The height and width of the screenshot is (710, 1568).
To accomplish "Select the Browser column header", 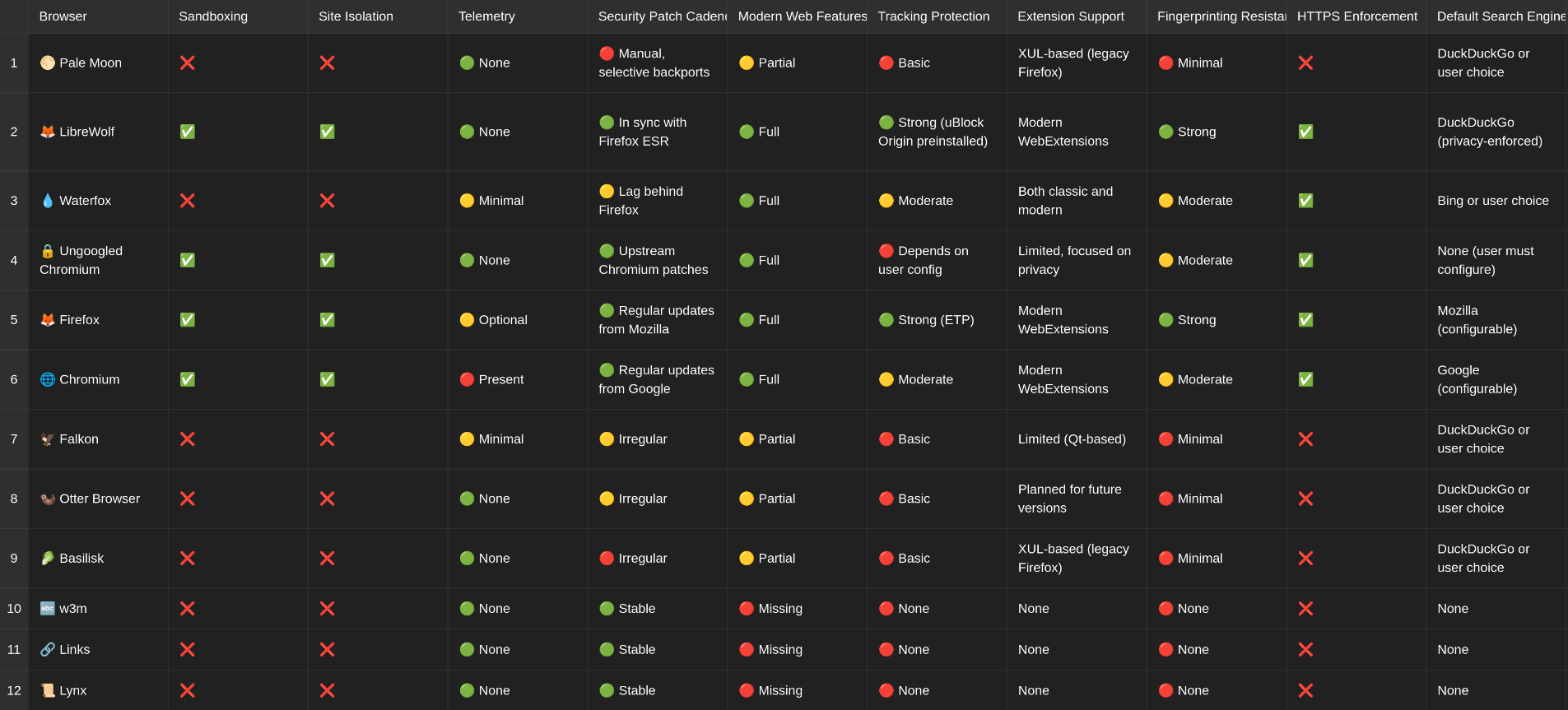I will pos(98,16).
